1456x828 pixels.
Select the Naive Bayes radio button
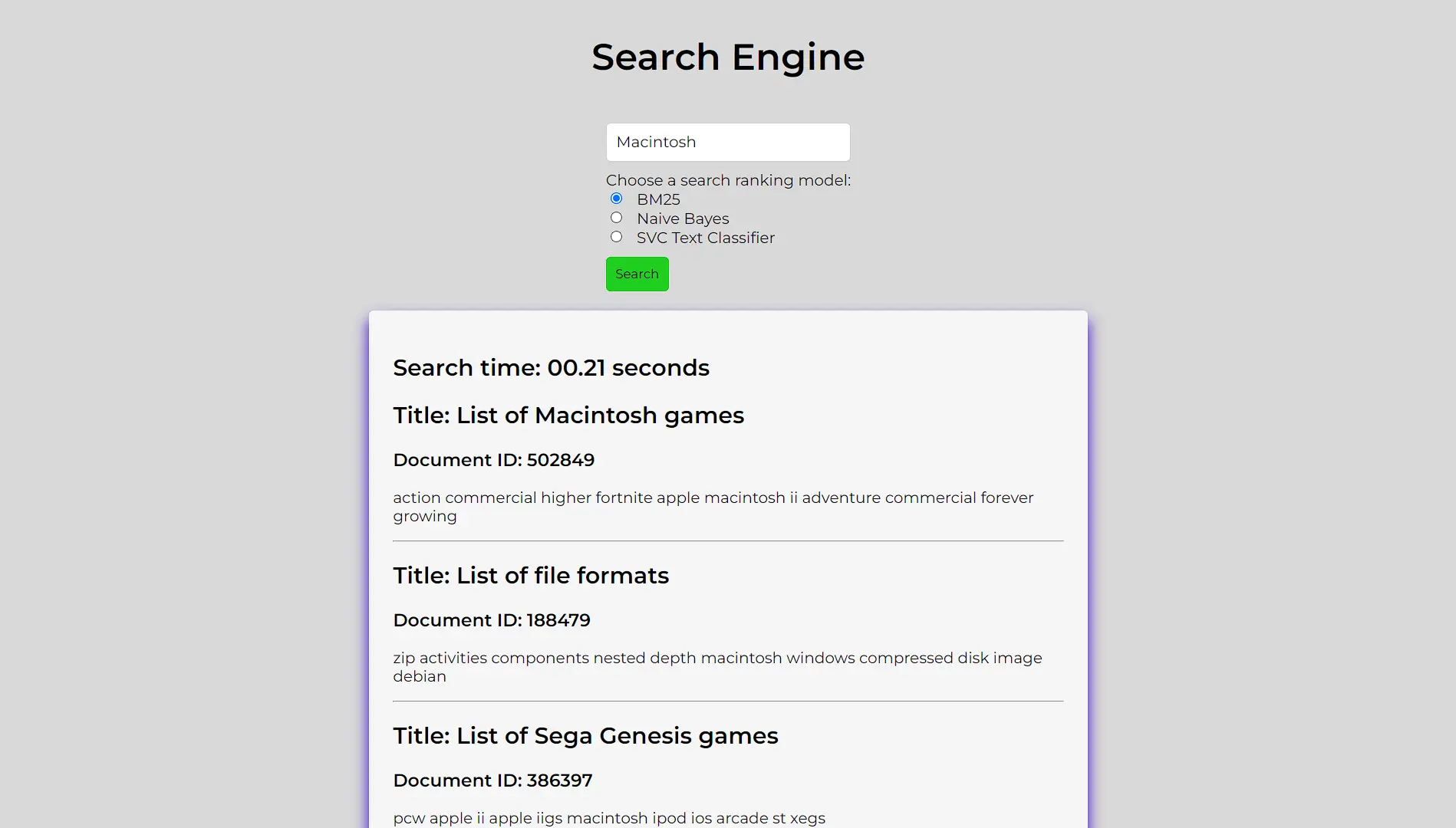point(616,218)
